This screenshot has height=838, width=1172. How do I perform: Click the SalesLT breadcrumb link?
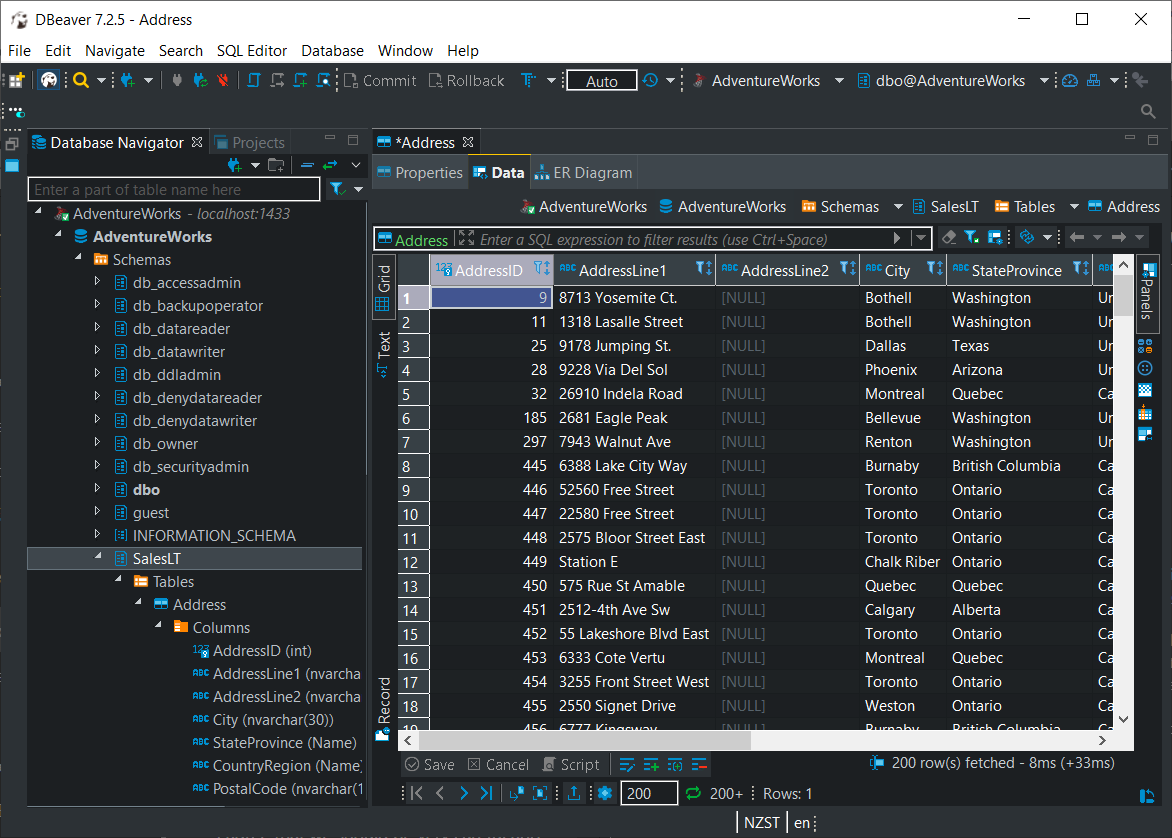[x=946, y=207]
